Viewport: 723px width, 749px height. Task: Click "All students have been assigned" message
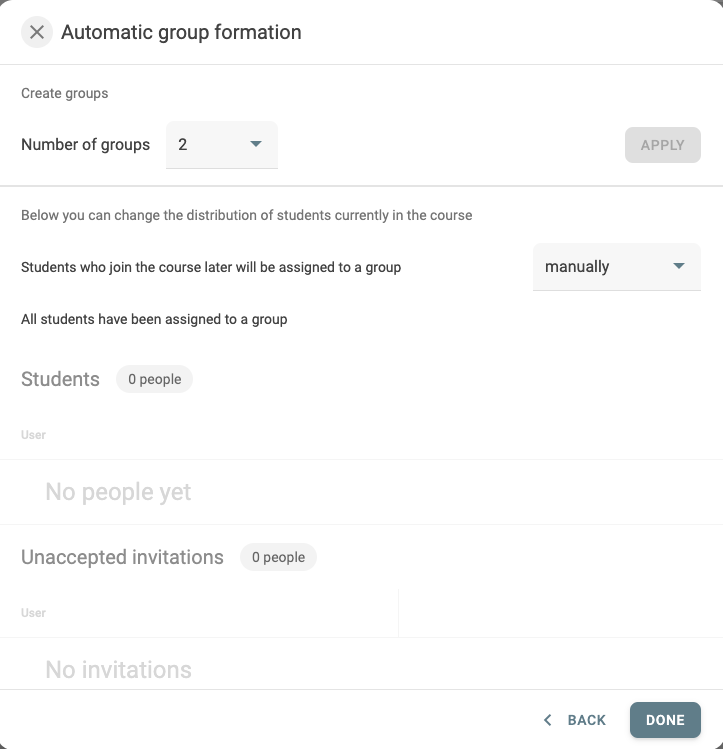[x=154, y=319]
